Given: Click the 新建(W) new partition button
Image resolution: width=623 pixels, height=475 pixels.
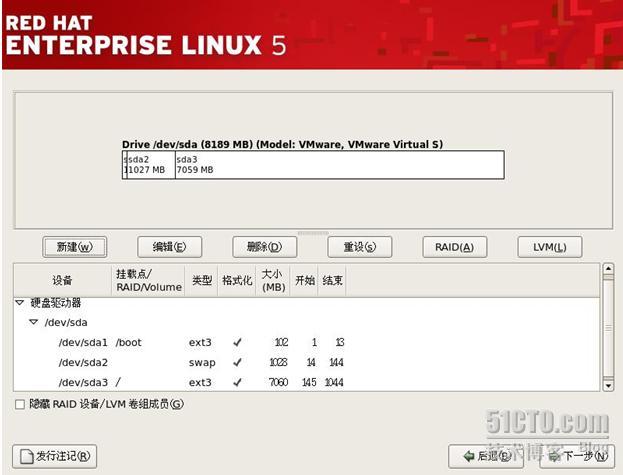Looking at the screenshot, I should tap(75, 247).
